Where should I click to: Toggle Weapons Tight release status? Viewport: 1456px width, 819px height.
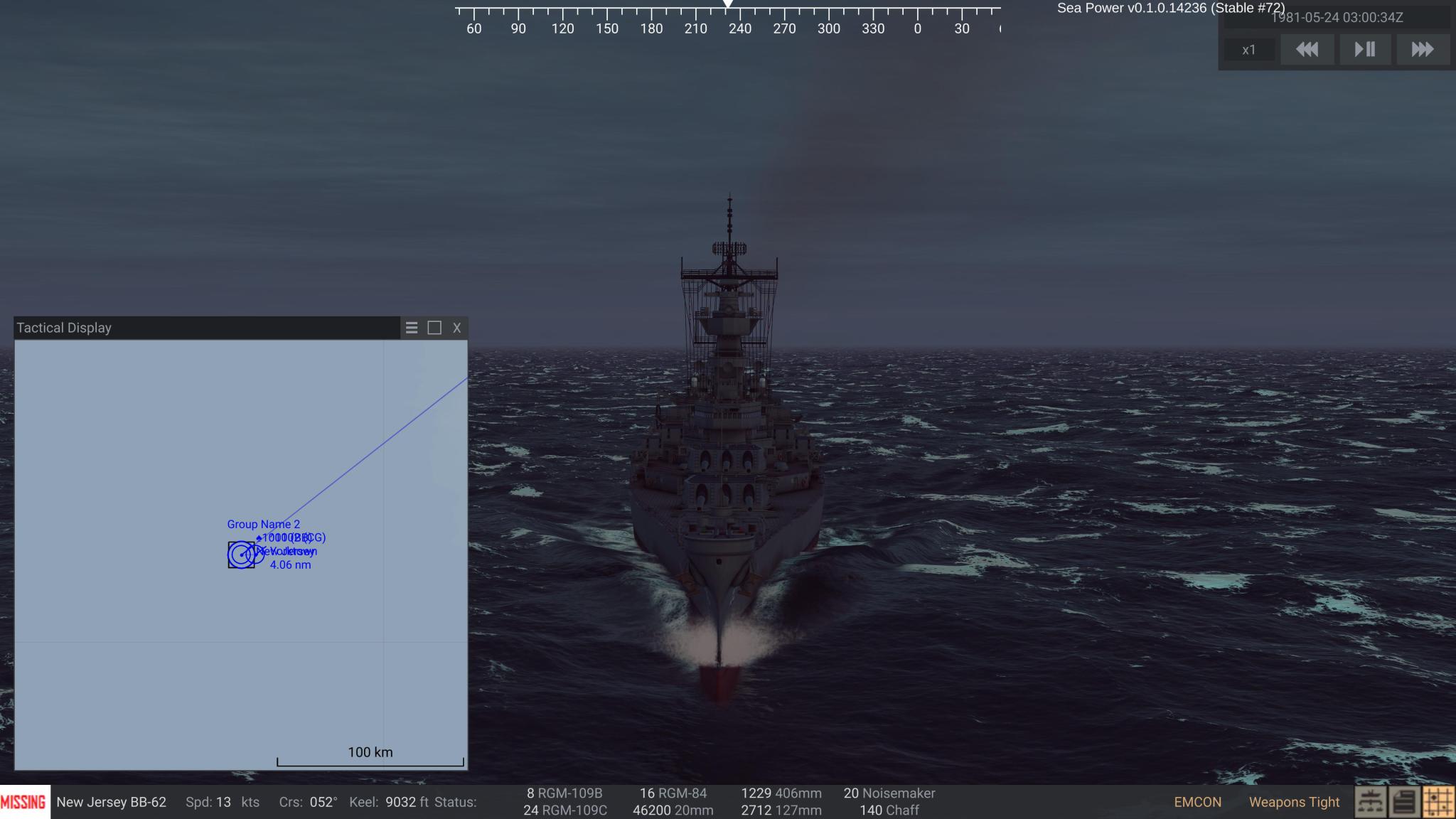click(1292, 802)
